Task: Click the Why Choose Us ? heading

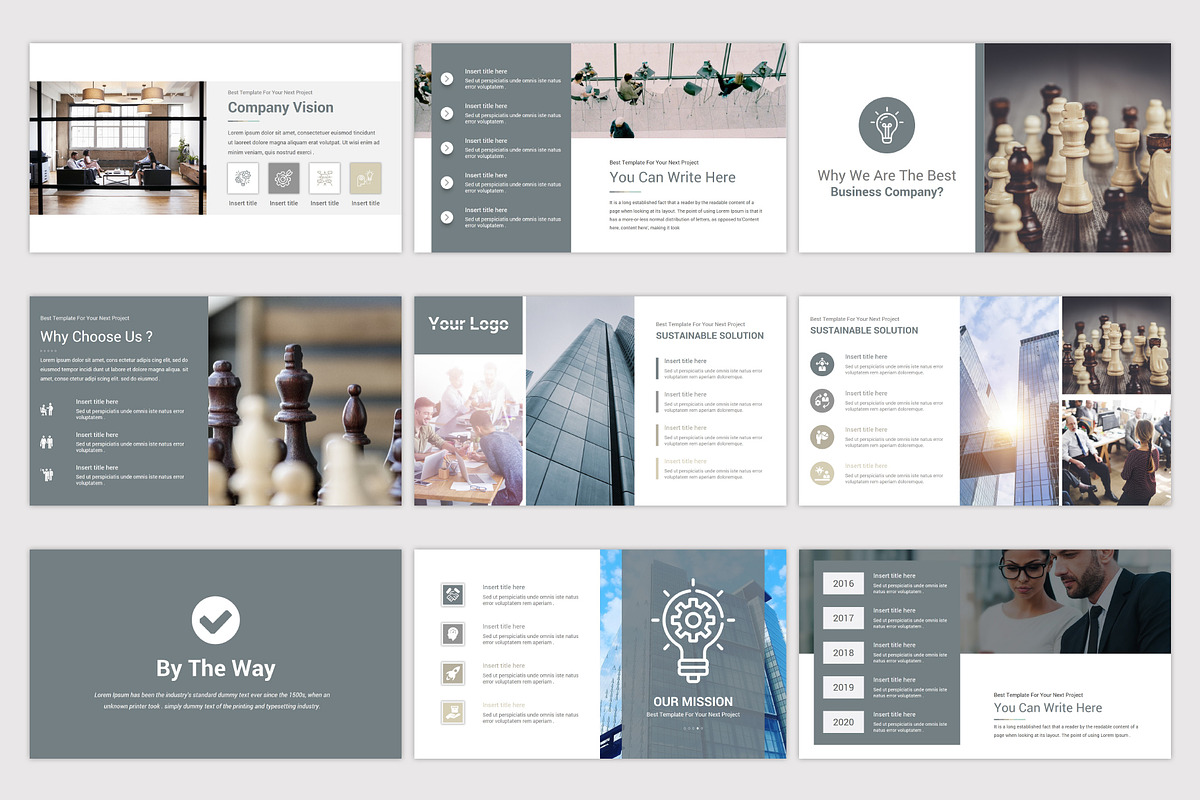Action: (x=97, y=337)
